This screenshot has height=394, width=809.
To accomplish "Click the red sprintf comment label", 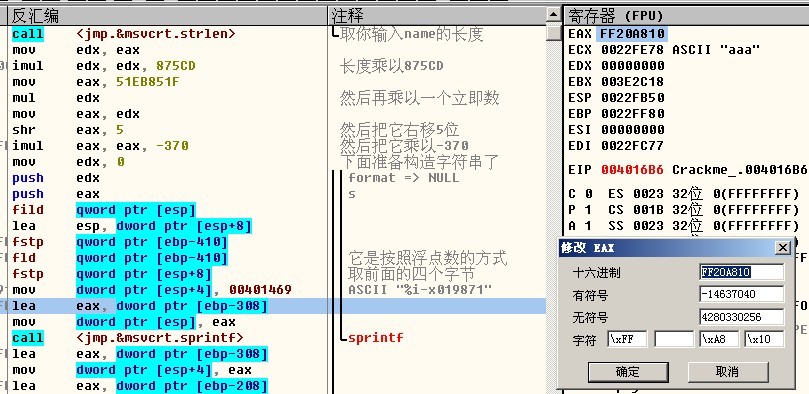I will pos(376,338).
